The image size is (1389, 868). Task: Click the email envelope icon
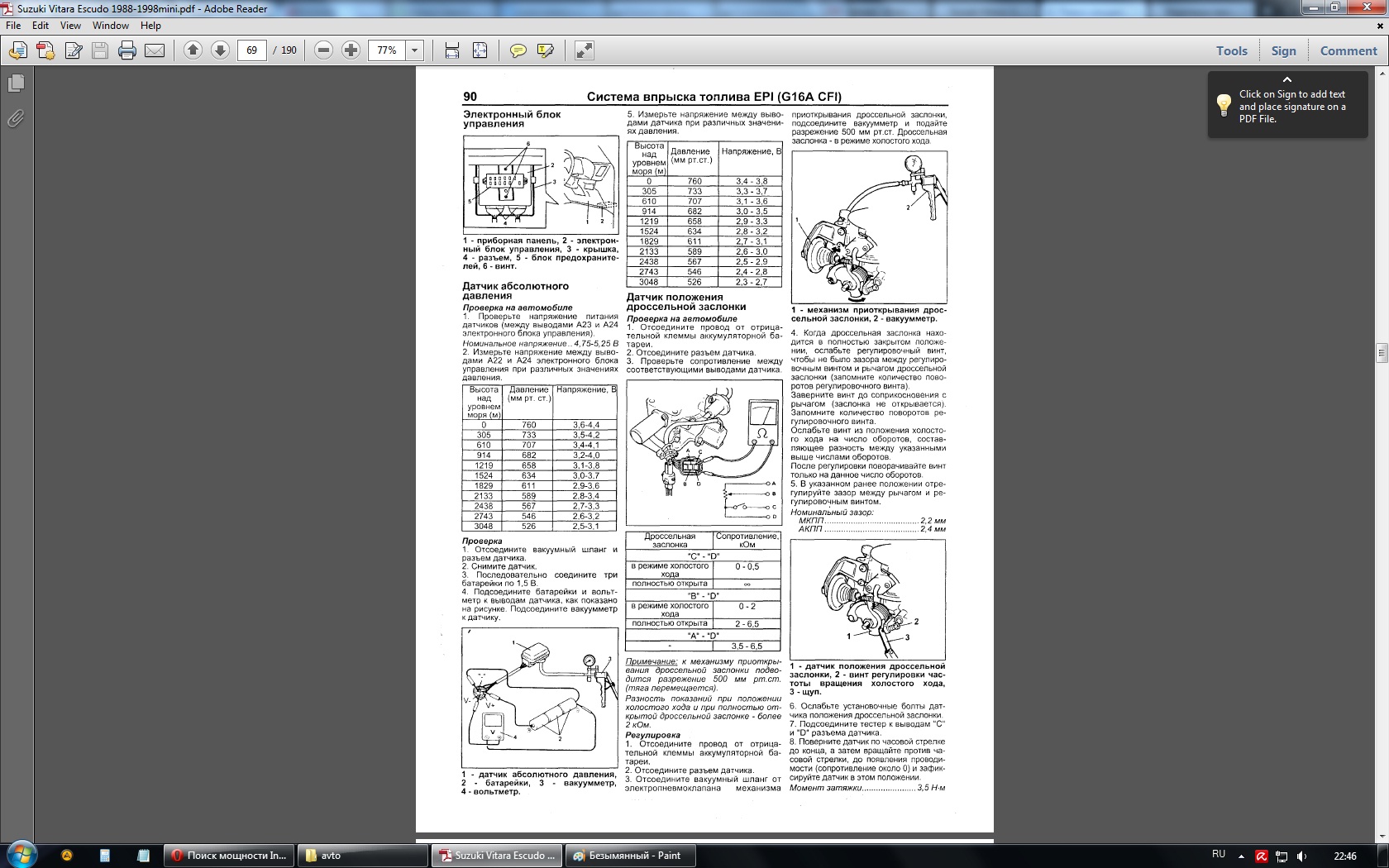point(155,50)
